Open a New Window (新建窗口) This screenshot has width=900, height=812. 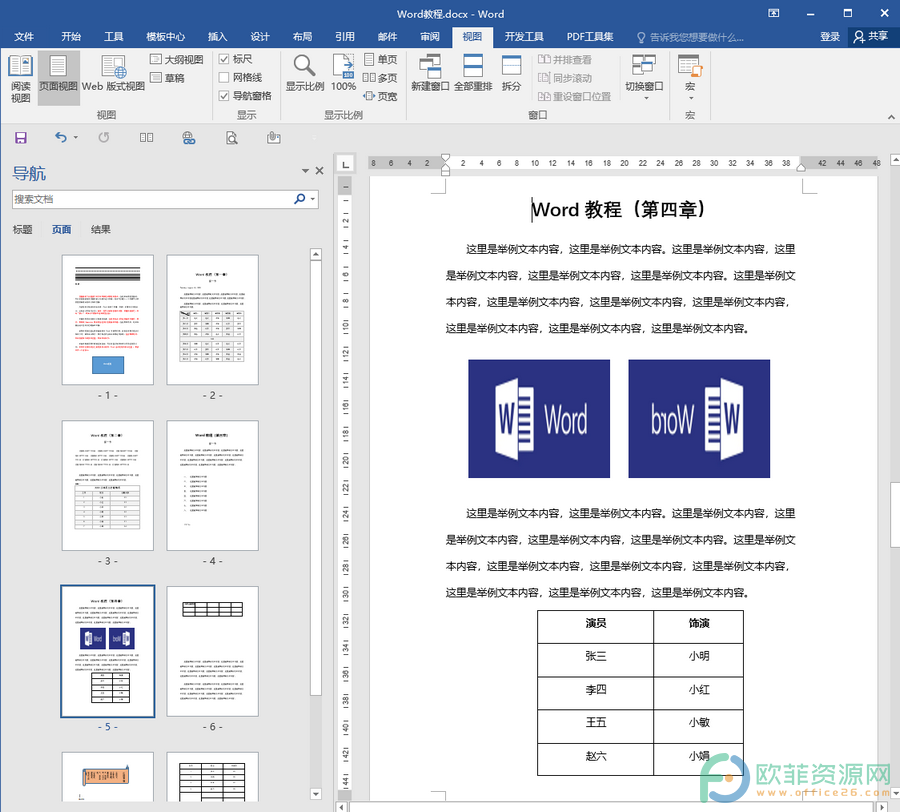pyautogui.click(x=430, y=73)
